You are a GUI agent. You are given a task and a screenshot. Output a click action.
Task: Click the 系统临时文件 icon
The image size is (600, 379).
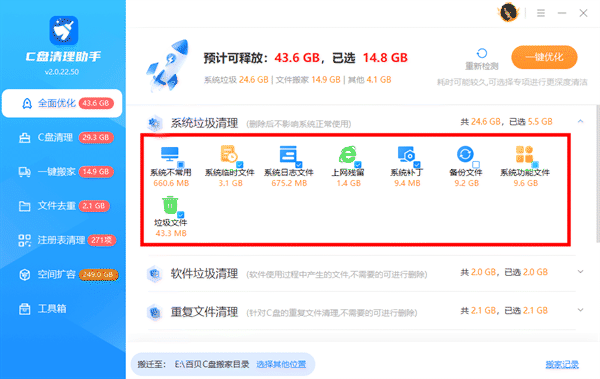click(x=229, y=154)
